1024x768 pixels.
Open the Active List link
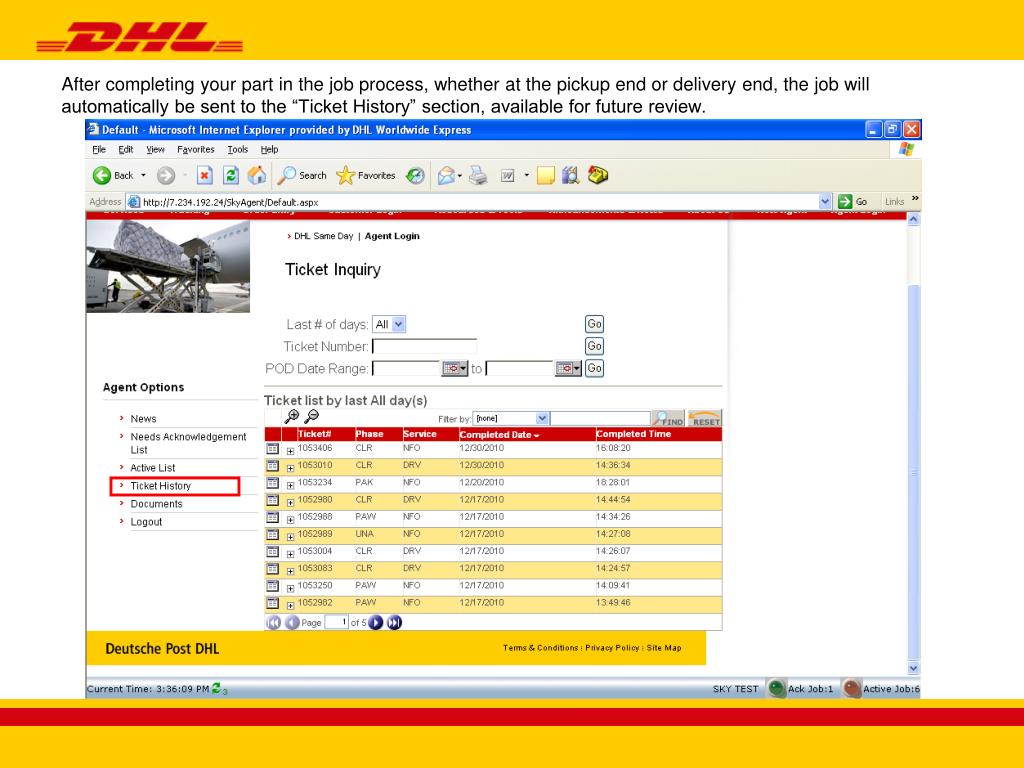point(153,468)
